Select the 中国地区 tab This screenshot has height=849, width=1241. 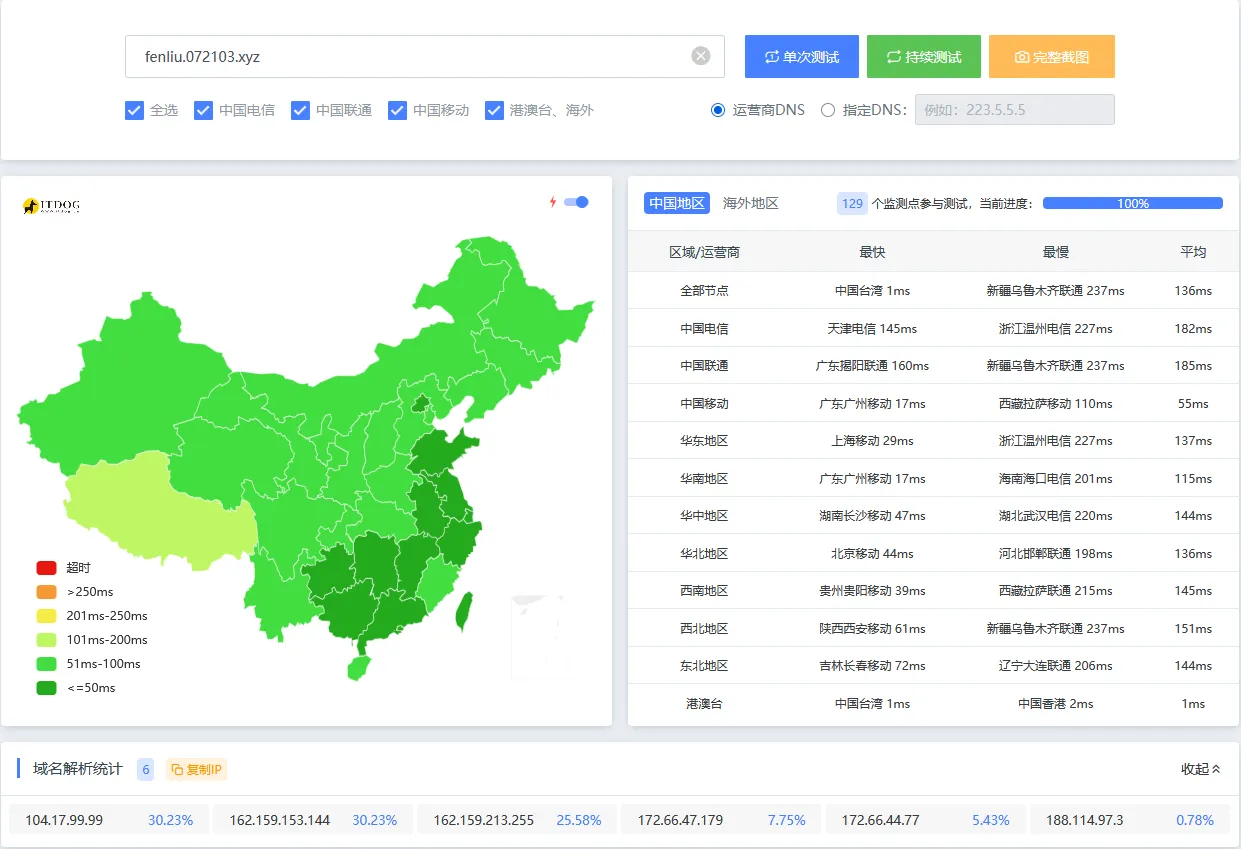pyautogui.click(x=677, y=203)
